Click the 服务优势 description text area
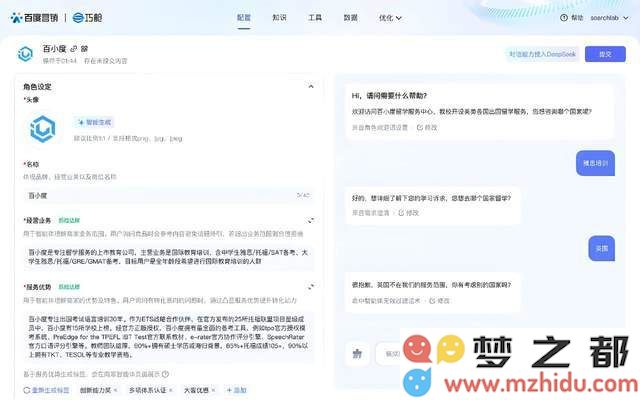The image size is (640, 400). coord(169,337)
